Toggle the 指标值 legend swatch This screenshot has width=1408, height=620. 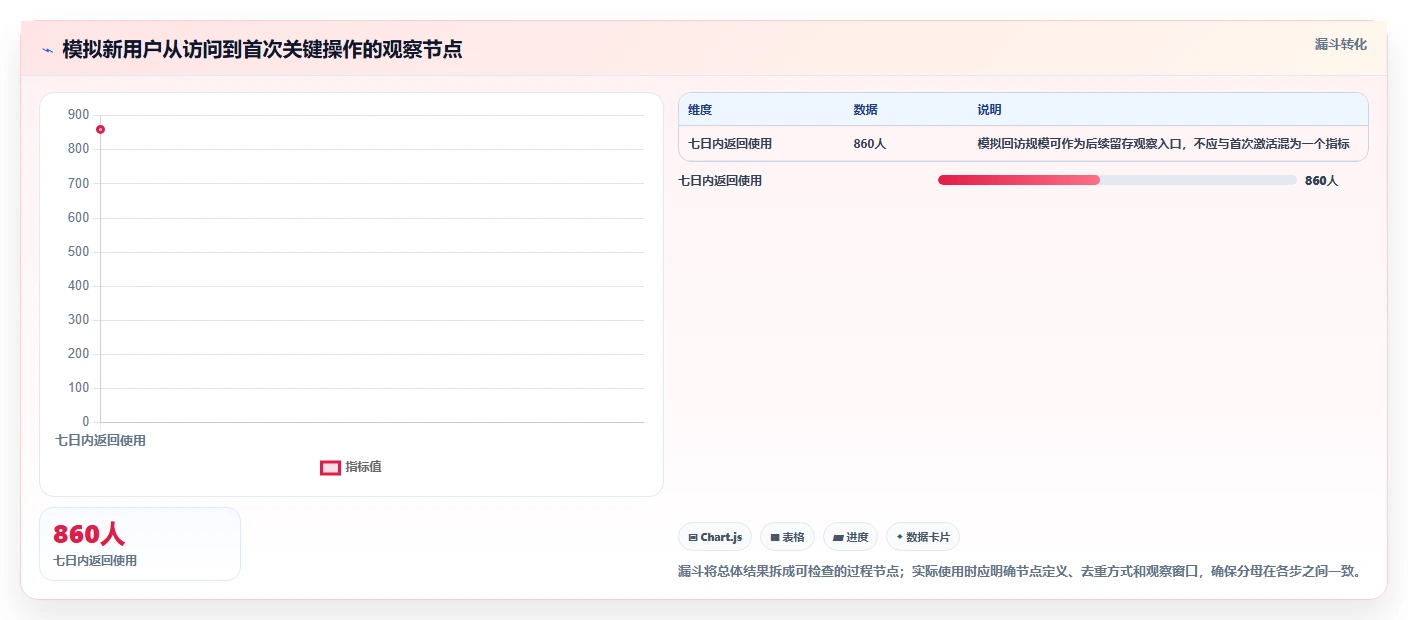(330, 467)
